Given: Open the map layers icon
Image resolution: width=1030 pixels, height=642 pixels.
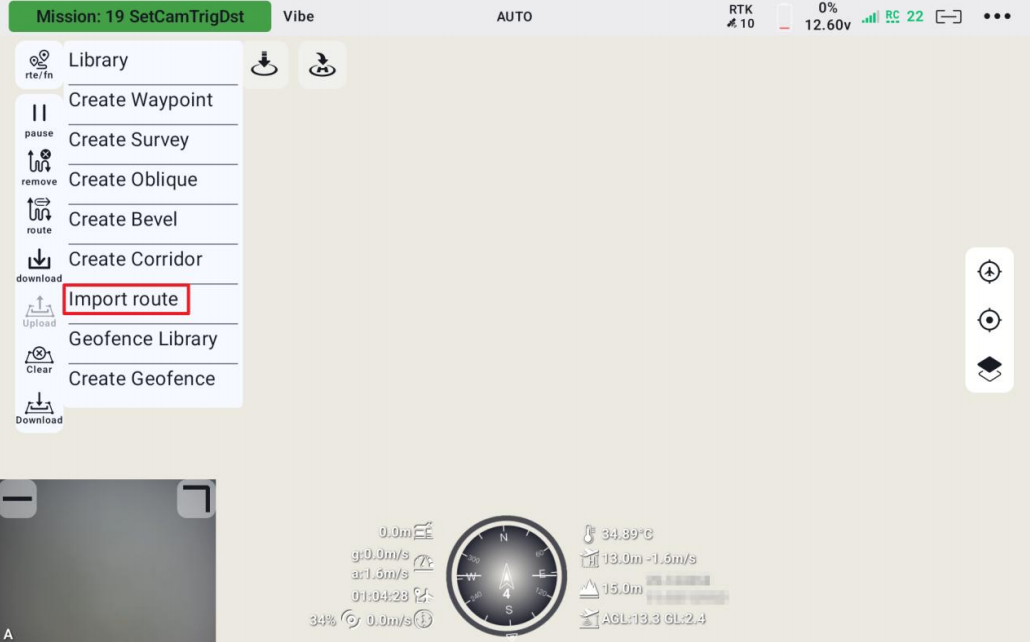Looking at the screenshot, I should [989, 369].
